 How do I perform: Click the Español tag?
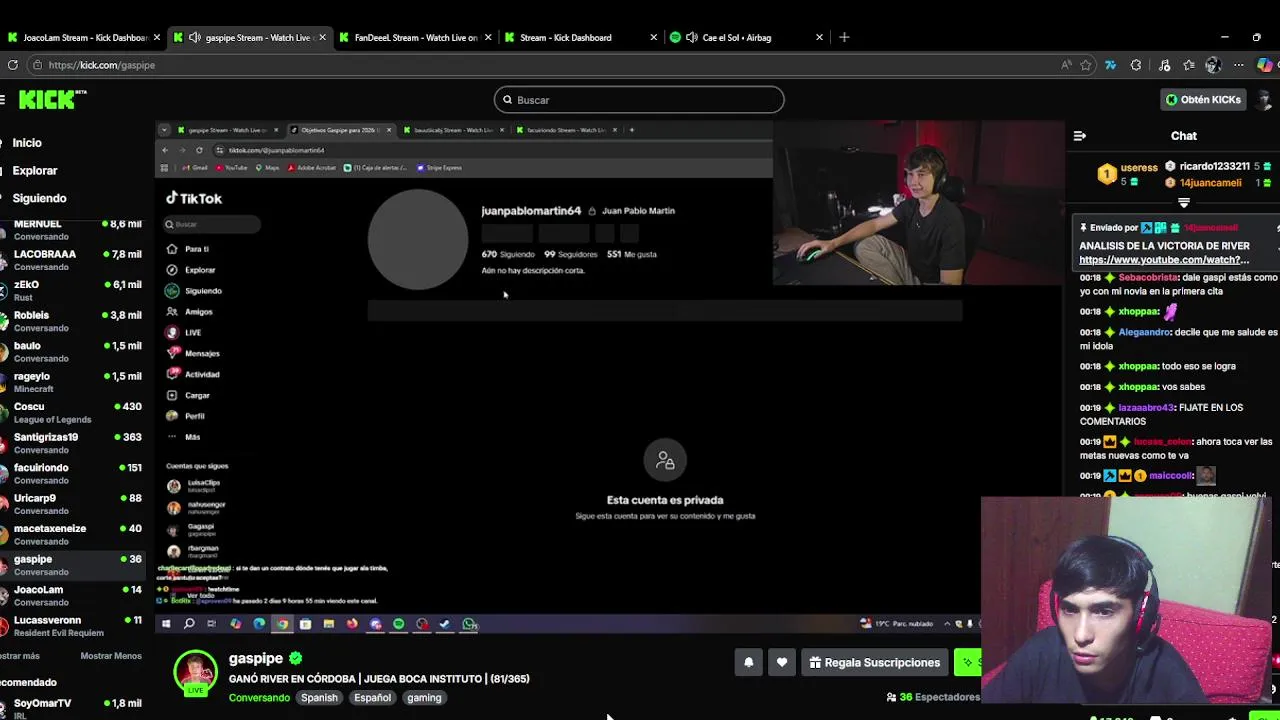coord(372,698)
